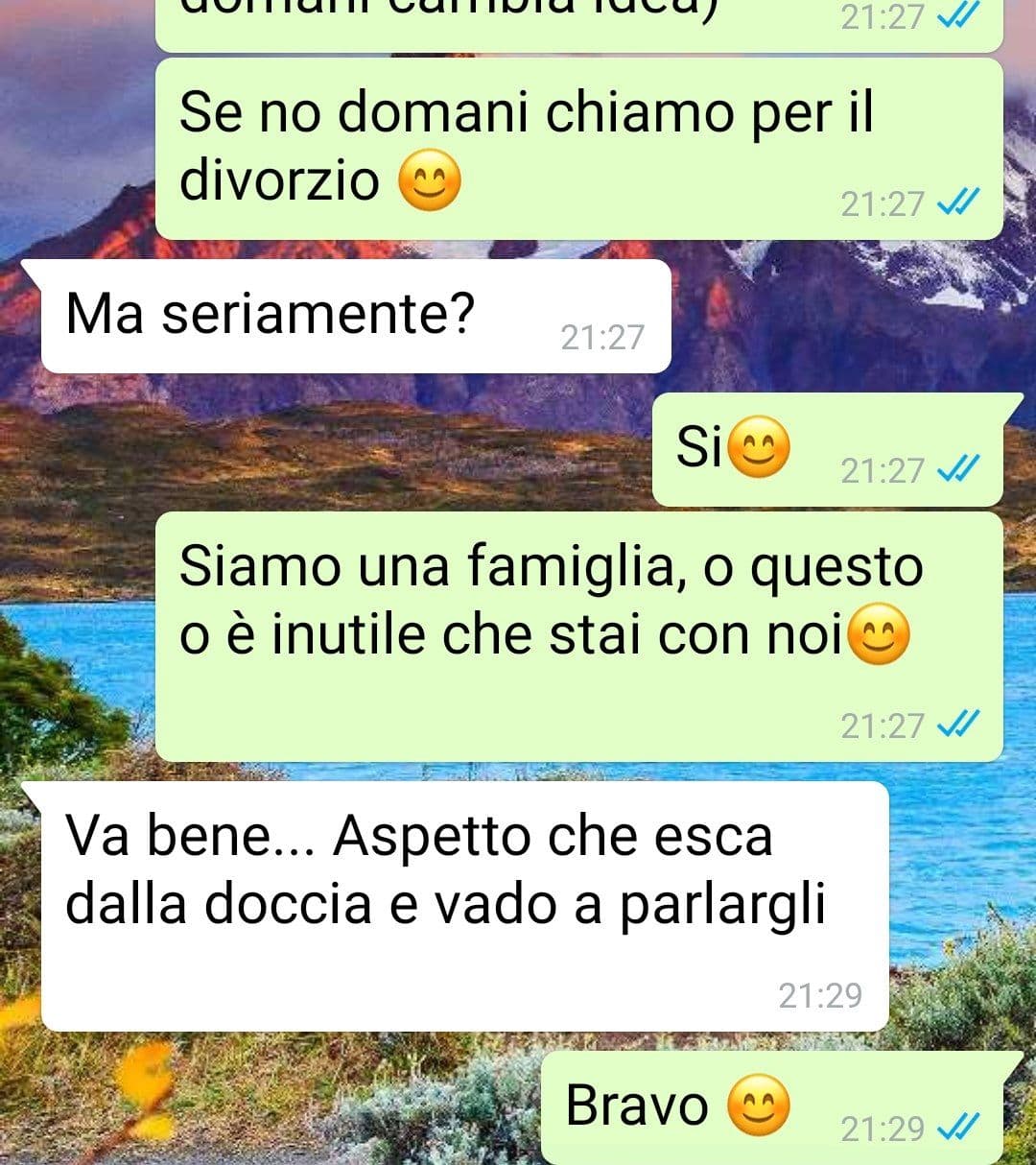1036x1165 pixels.
Task: Tap the smiley emoji beside "Bravo"
Action: (758, 1106)
